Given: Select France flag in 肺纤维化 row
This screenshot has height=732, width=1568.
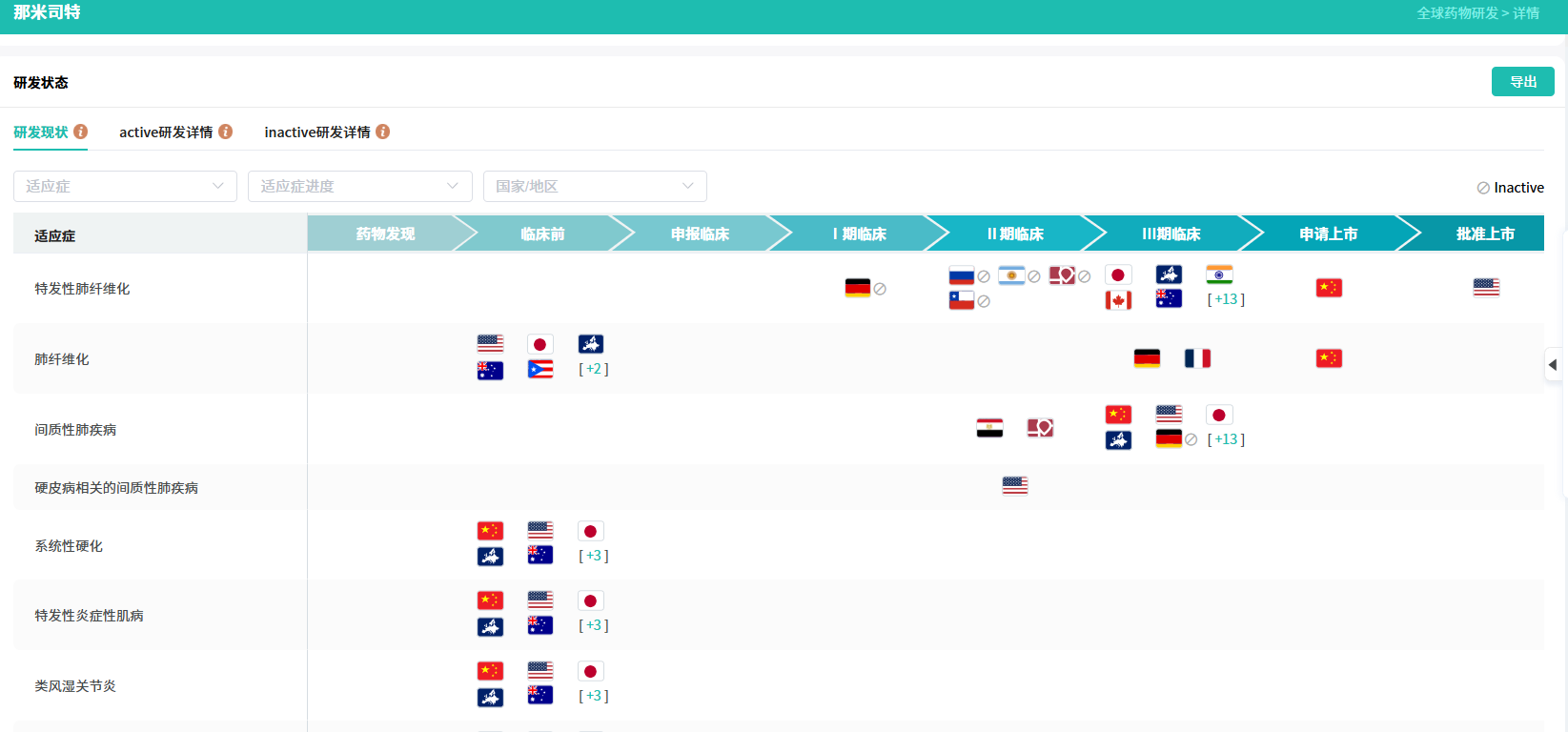Looking at the screenshot, I should click(x=1197, y=358).
